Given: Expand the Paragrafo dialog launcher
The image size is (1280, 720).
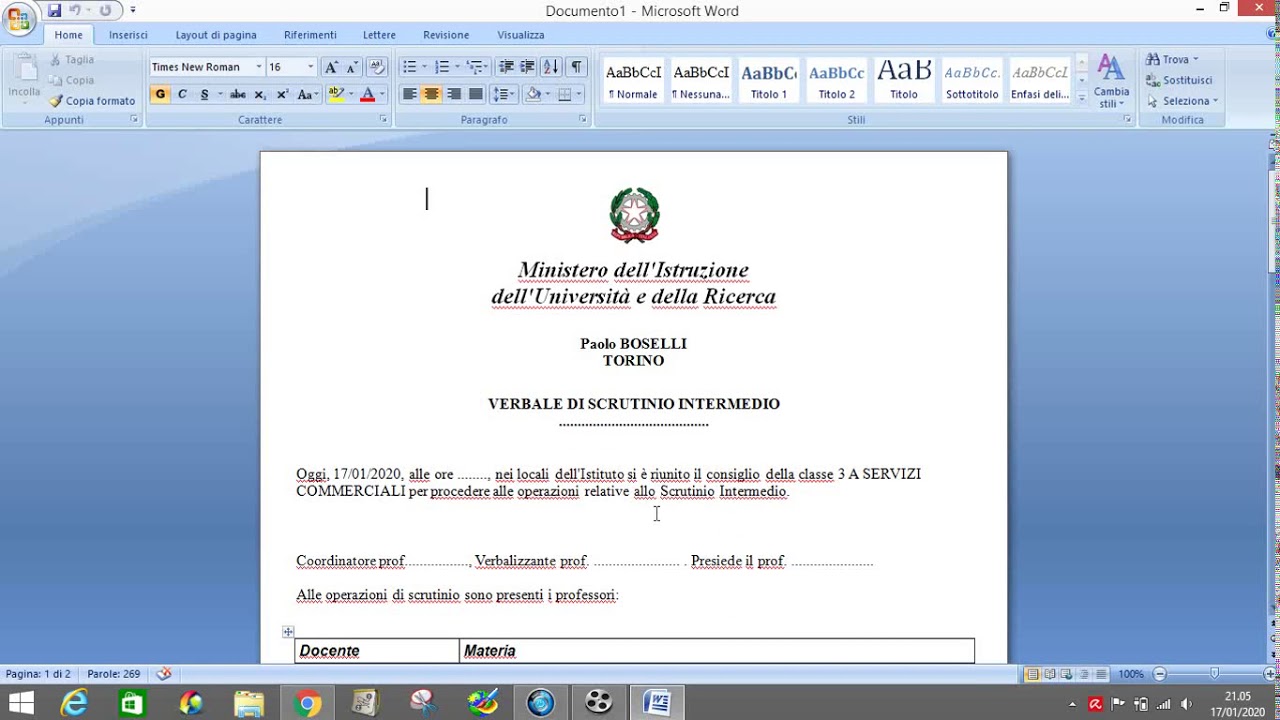Looking at the screenshot, I should coord(583,119).
